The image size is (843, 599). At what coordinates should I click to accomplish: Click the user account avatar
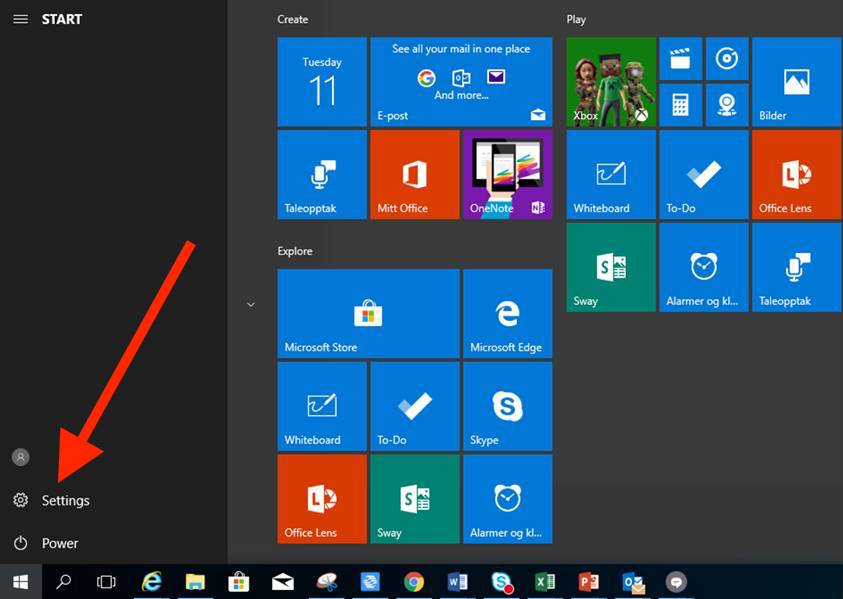point(20,457)
